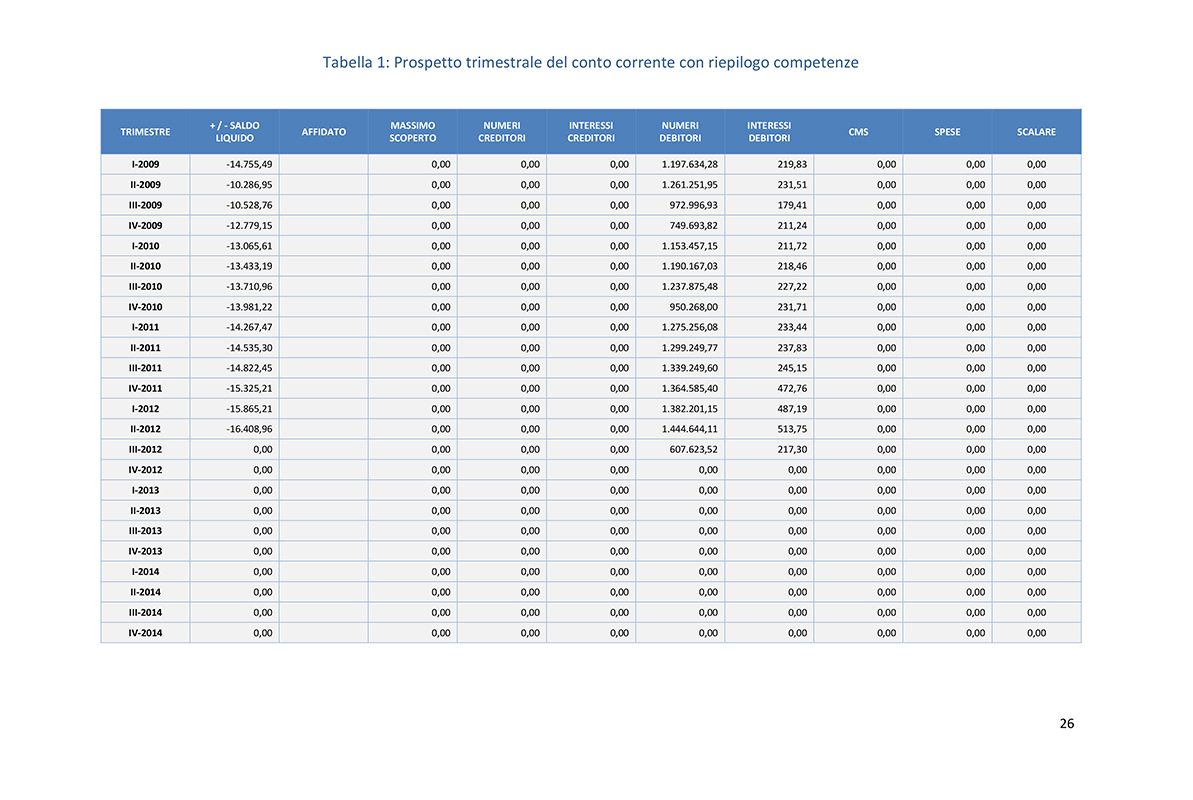Select the row label II-2012
1193x800 pixels.
click(145, 429)
